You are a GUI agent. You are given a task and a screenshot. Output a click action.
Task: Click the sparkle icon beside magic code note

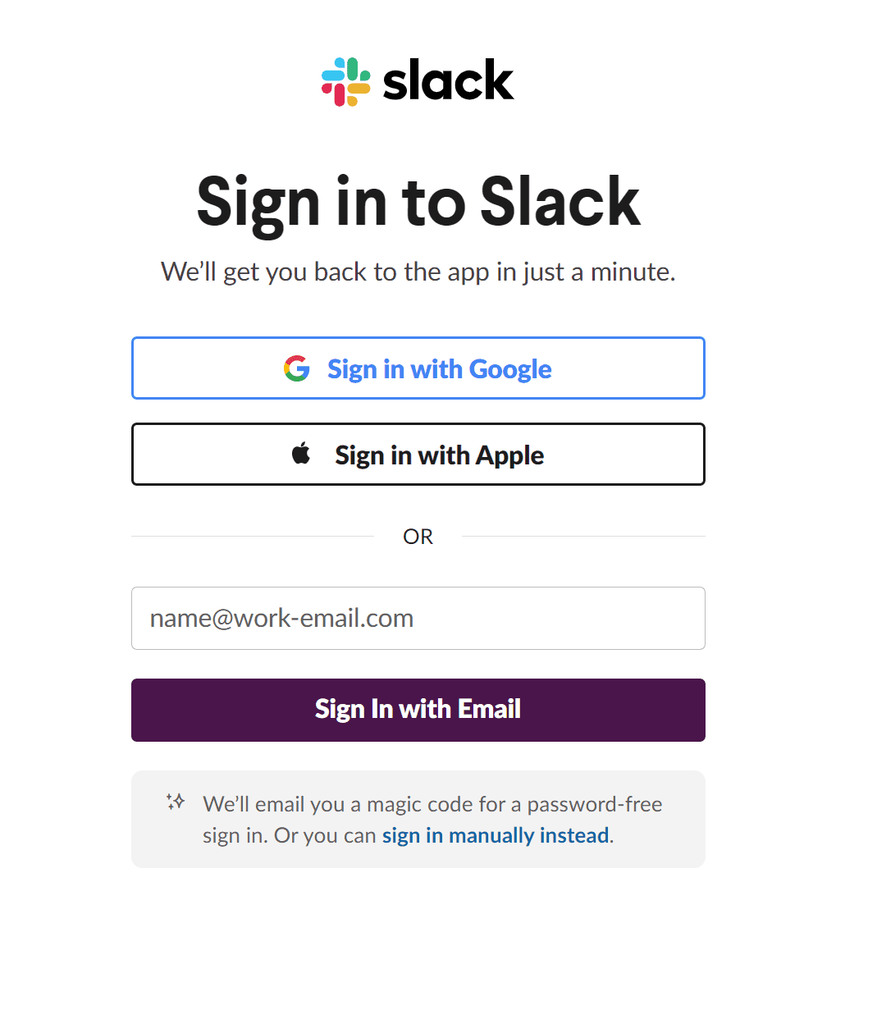176,802
